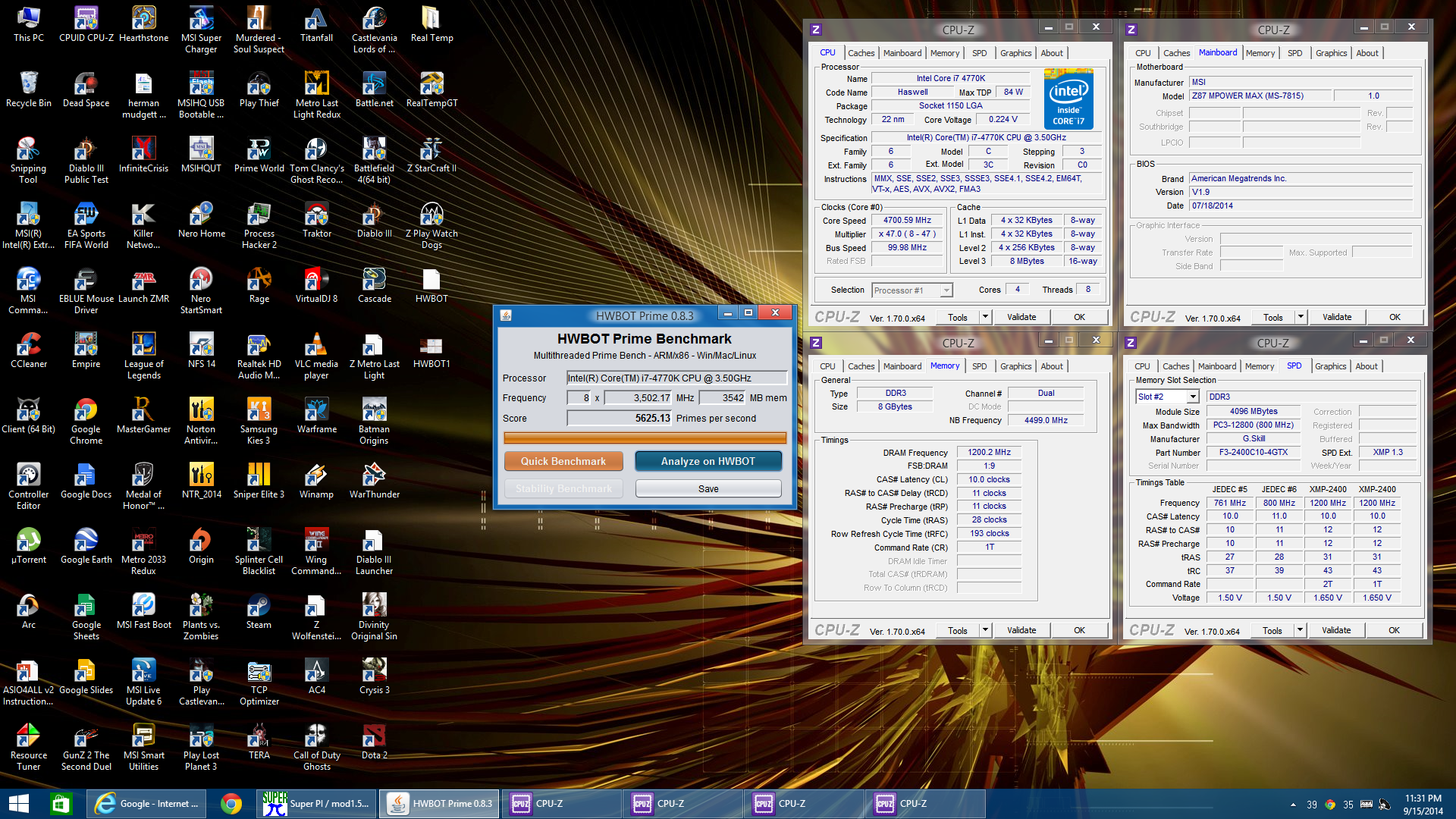This screenshot has width=1456, height=819.
Task: Open VLC media player icon
Action: [316, 356]
